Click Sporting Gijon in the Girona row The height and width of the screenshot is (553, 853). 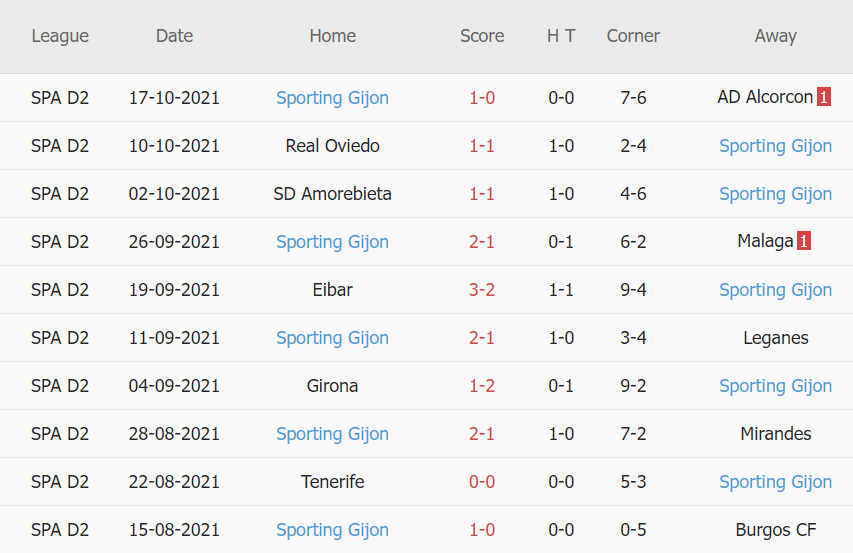click(x=775, y=386)
